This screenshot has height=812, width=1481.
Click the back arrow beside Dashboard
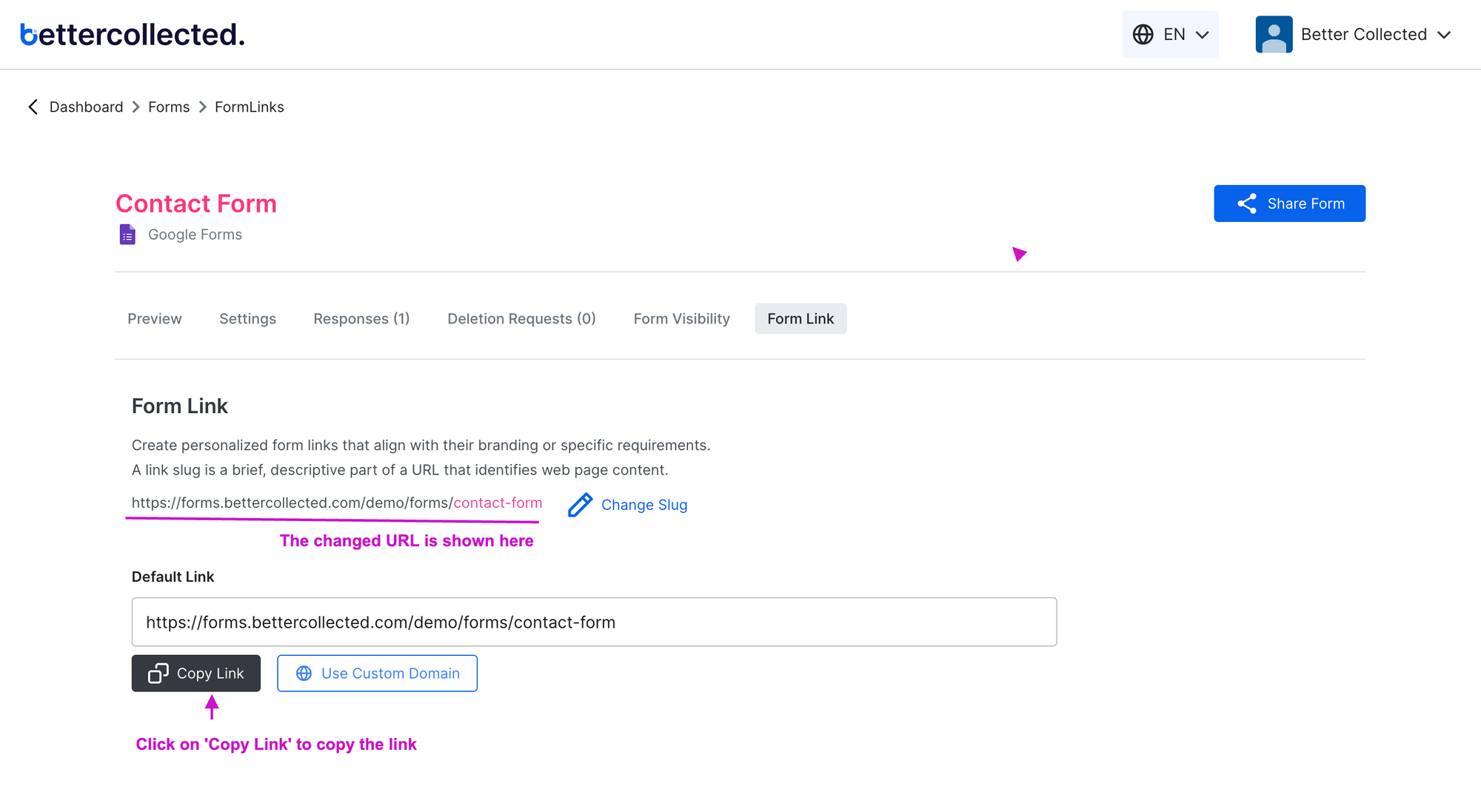tap(33, 107)
